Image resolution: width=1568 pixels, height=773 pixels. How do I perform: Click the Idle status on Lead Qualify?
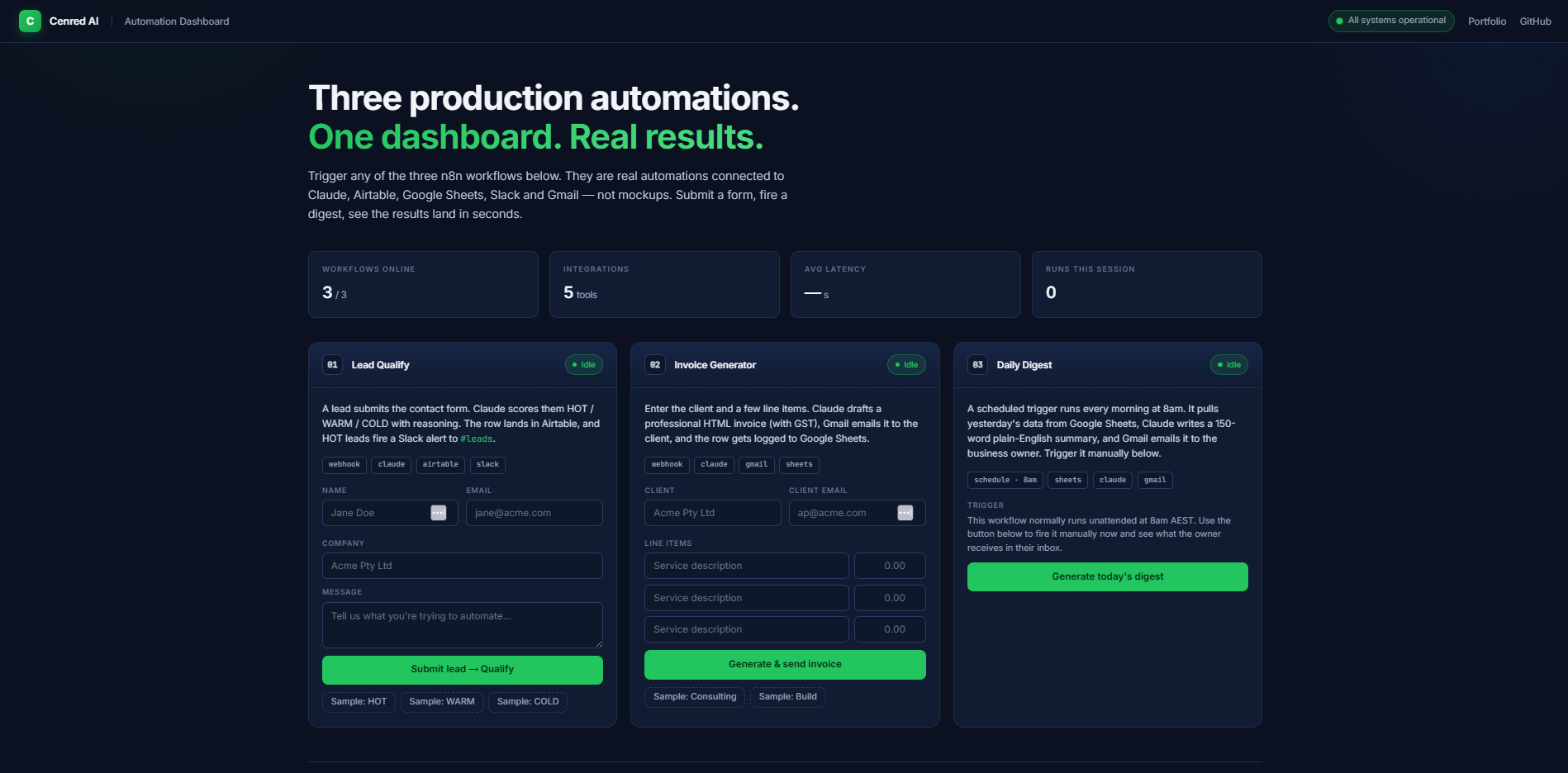coord(584,365)
